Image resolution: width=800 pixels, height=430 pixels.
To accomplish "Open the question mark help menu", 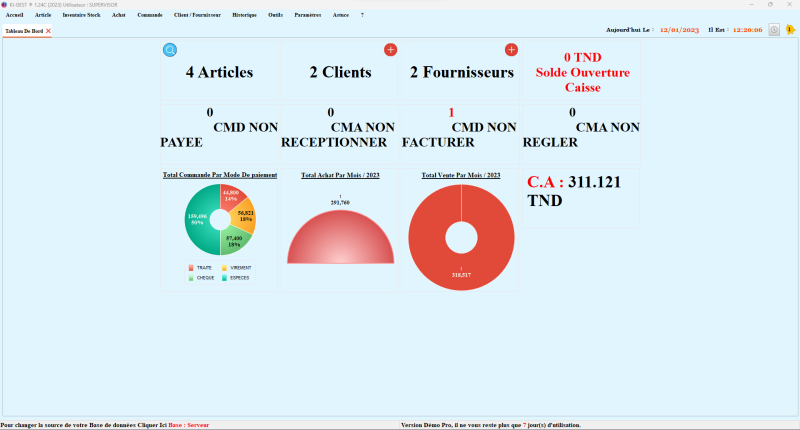I will click(x=362, y=15).
